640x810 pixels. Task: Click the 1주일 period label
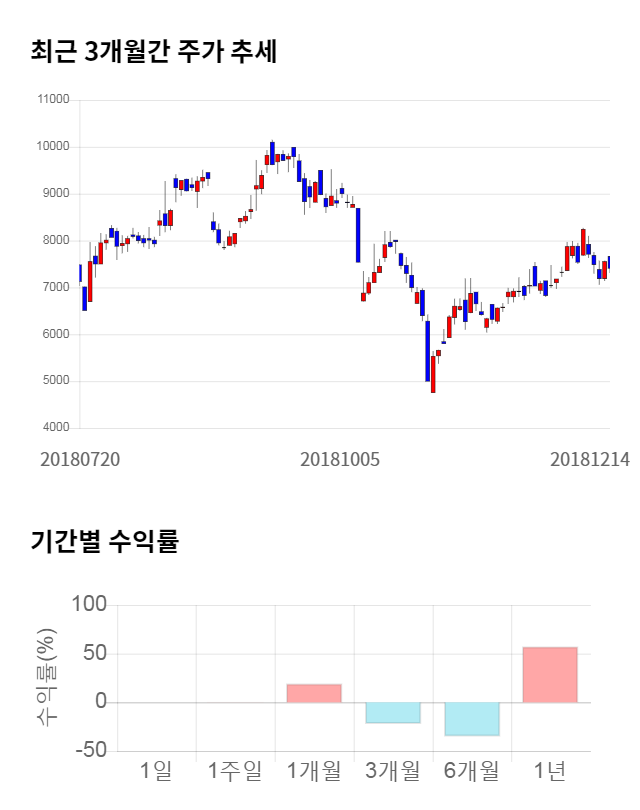(235, 771)
